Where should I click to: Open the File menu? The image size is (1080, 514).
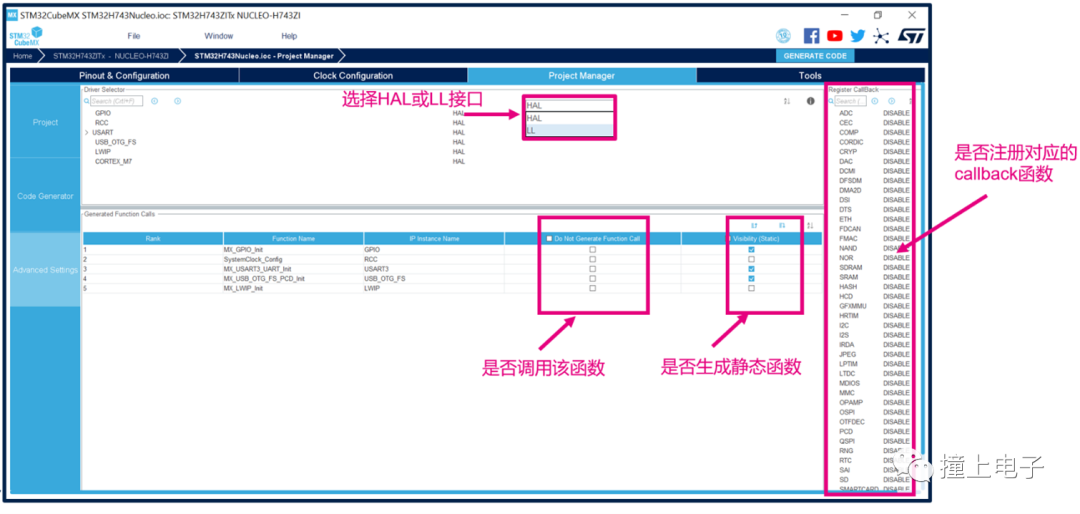click(x=134, y=36)
